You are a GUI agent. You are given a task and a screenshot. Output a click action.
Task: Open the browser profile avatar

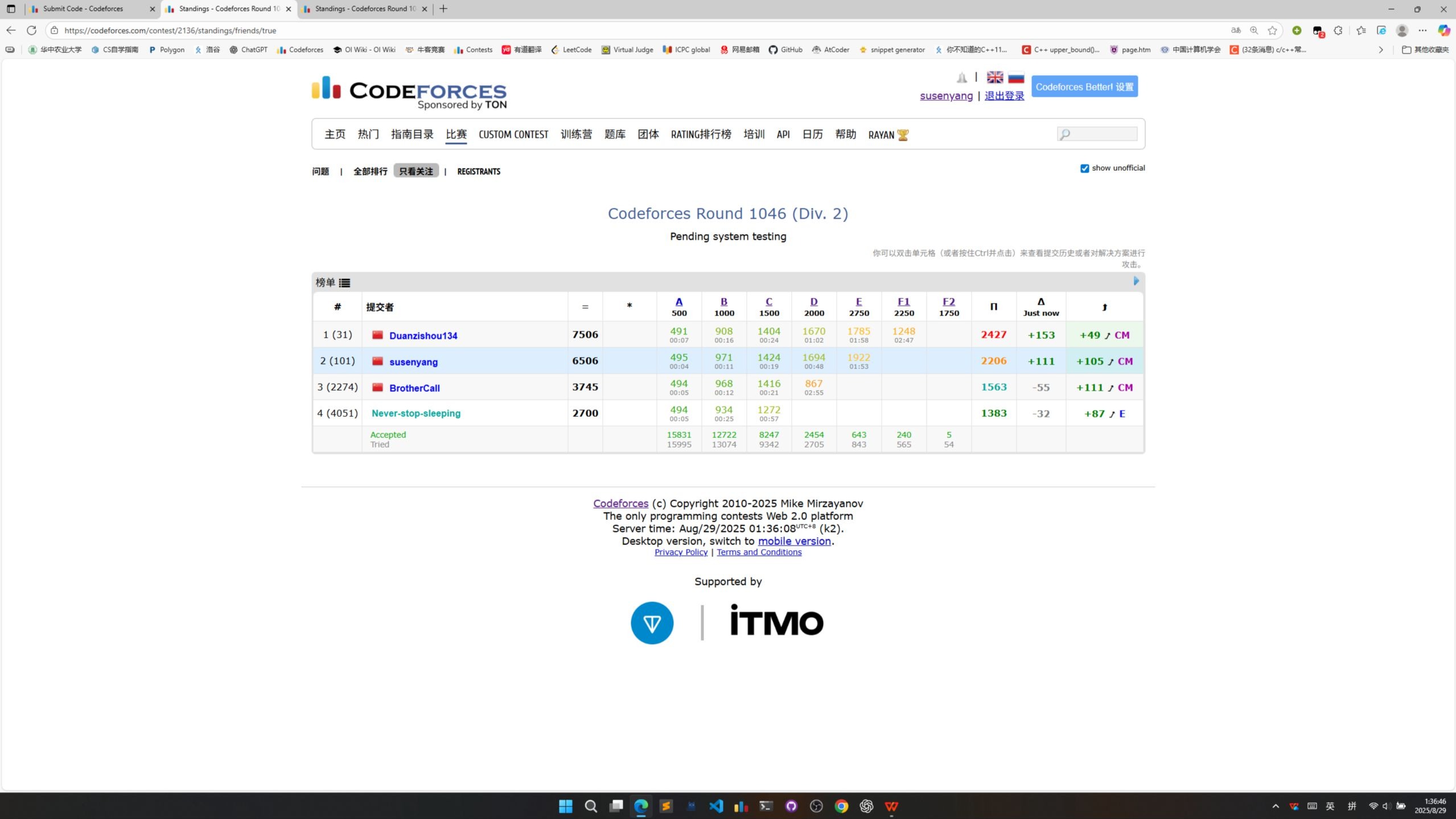pos(1401,30)
